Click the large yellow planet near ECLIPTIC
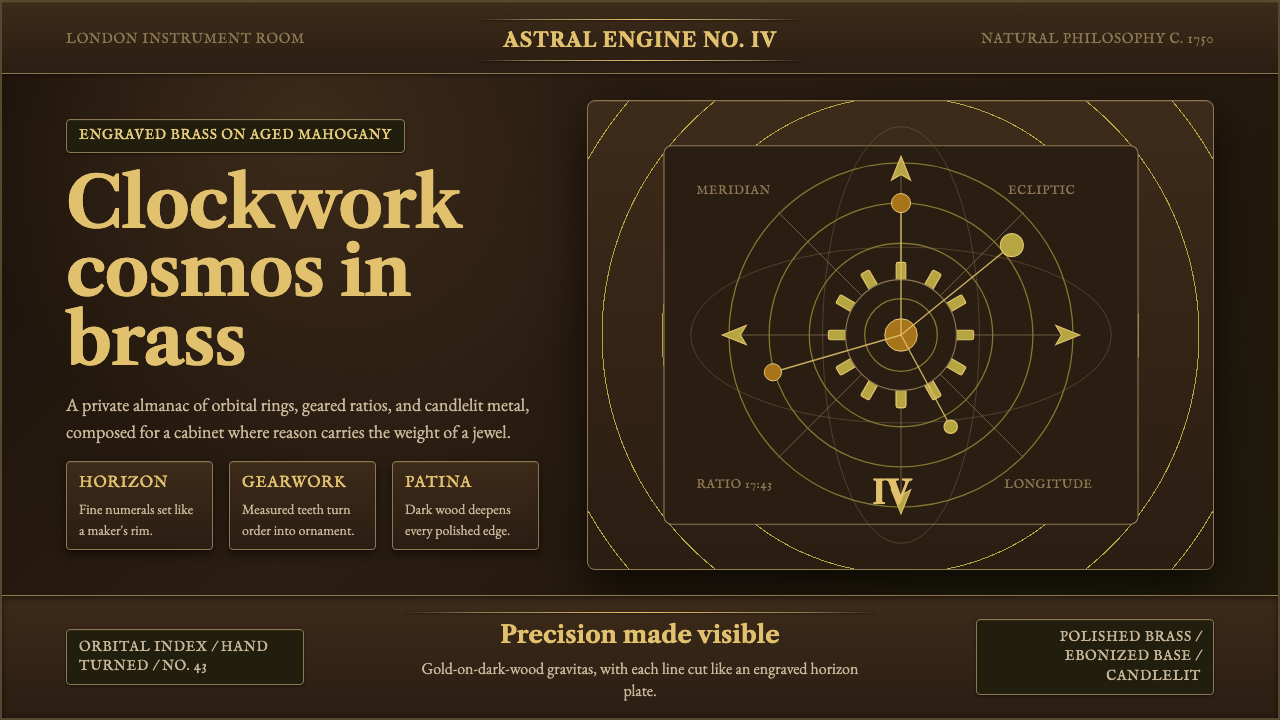1280x720 pixels. (x=1012, y=245)
